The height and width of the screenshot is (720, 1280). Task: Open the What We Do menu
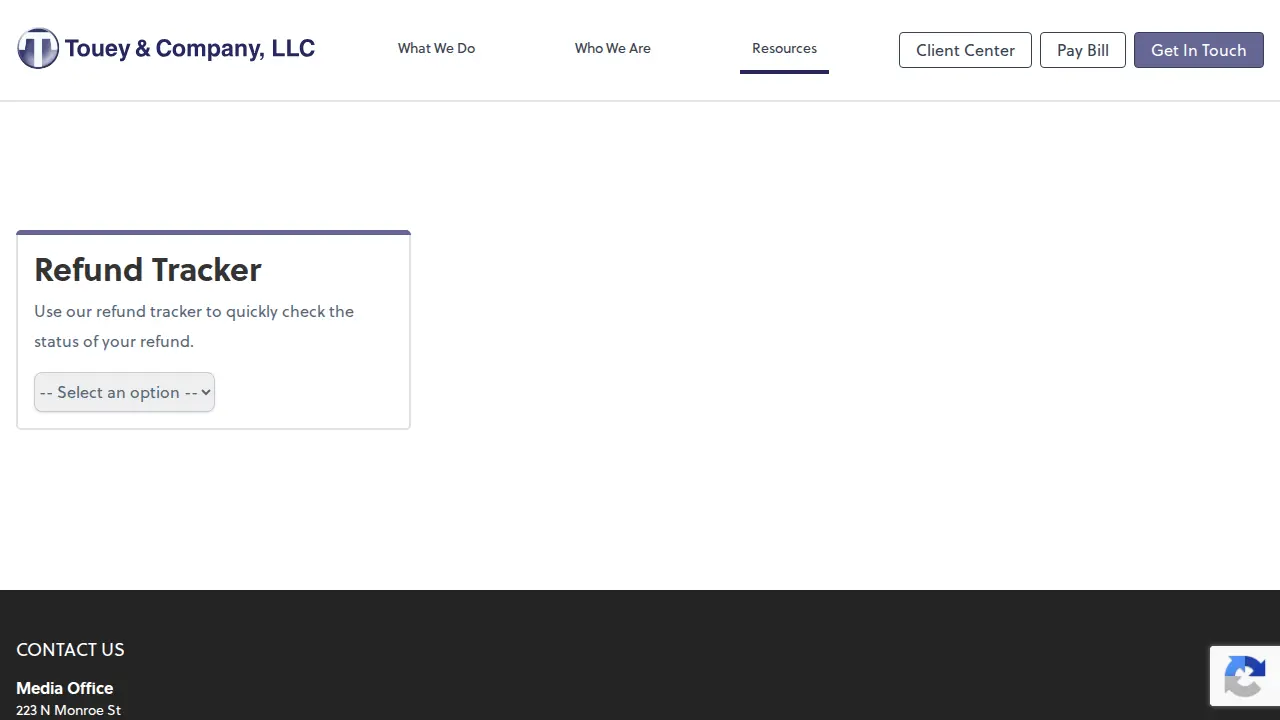[x=436, y=48]
